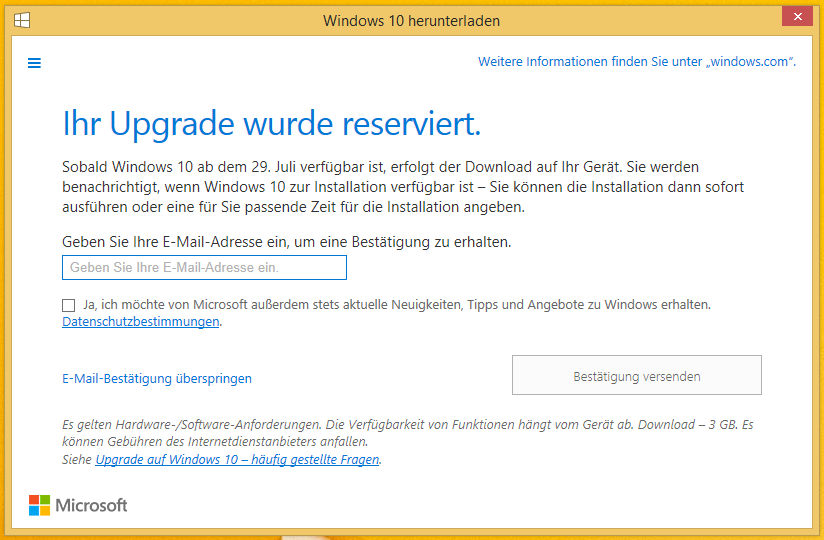This screenshot has height=540, width=824.
Task: Click the Windows 10 herunterladen title text
Action: pos(411,20)
